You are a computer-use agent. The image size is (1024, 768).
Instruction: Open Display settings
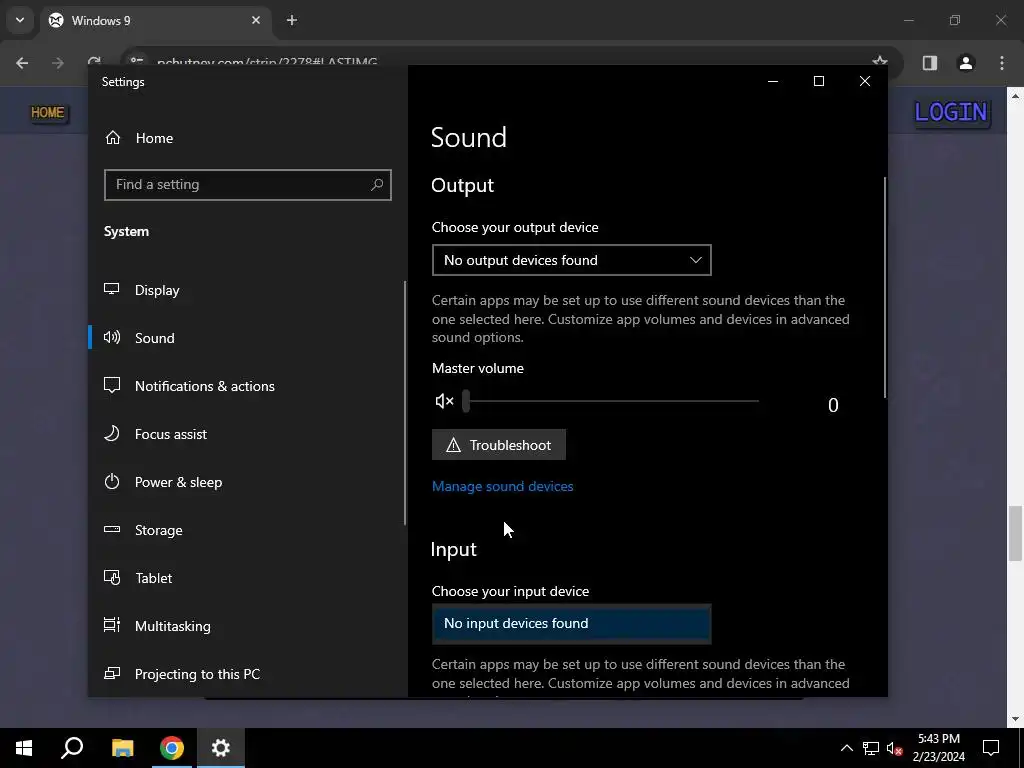point(157,290)
